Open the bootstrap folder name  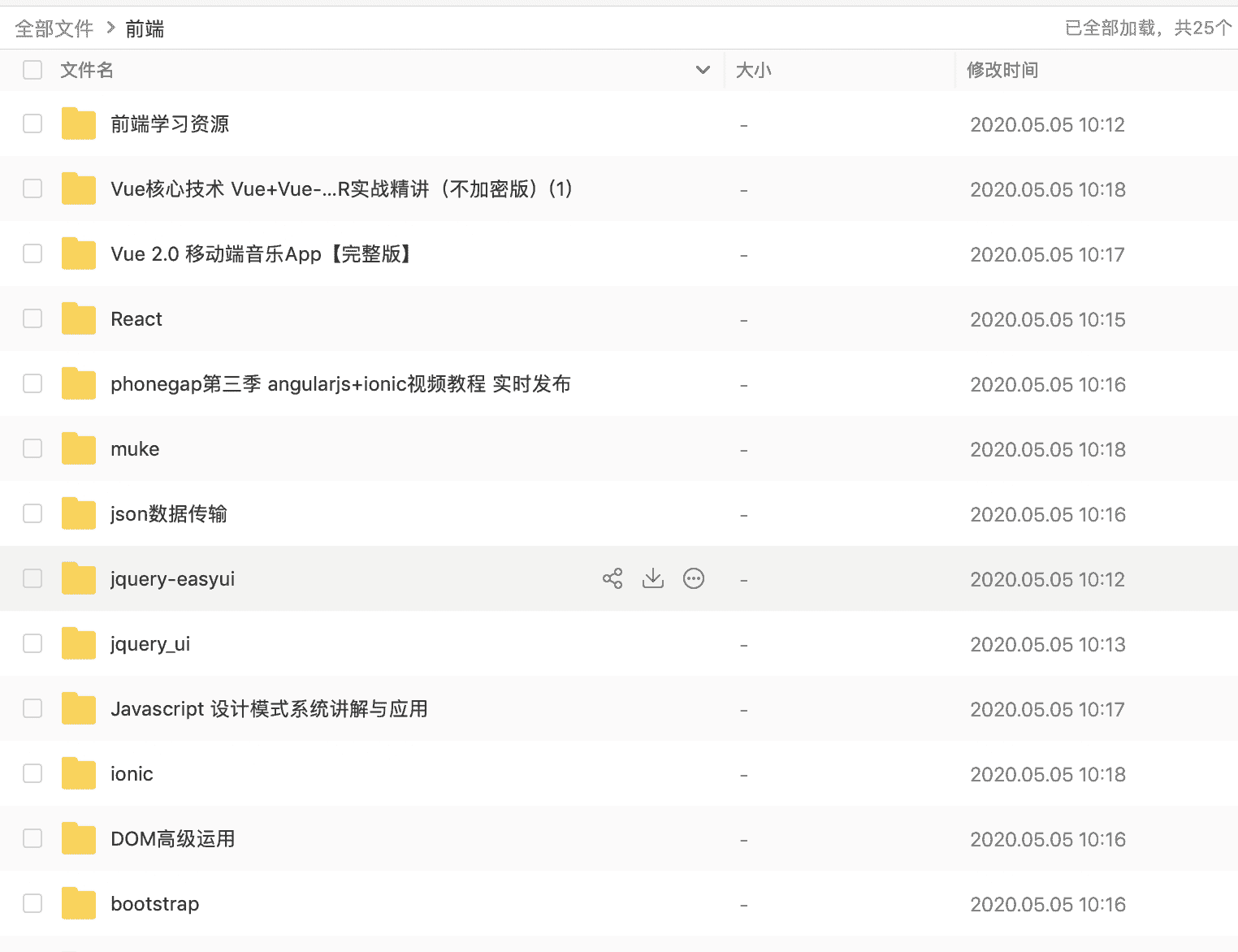155,903
